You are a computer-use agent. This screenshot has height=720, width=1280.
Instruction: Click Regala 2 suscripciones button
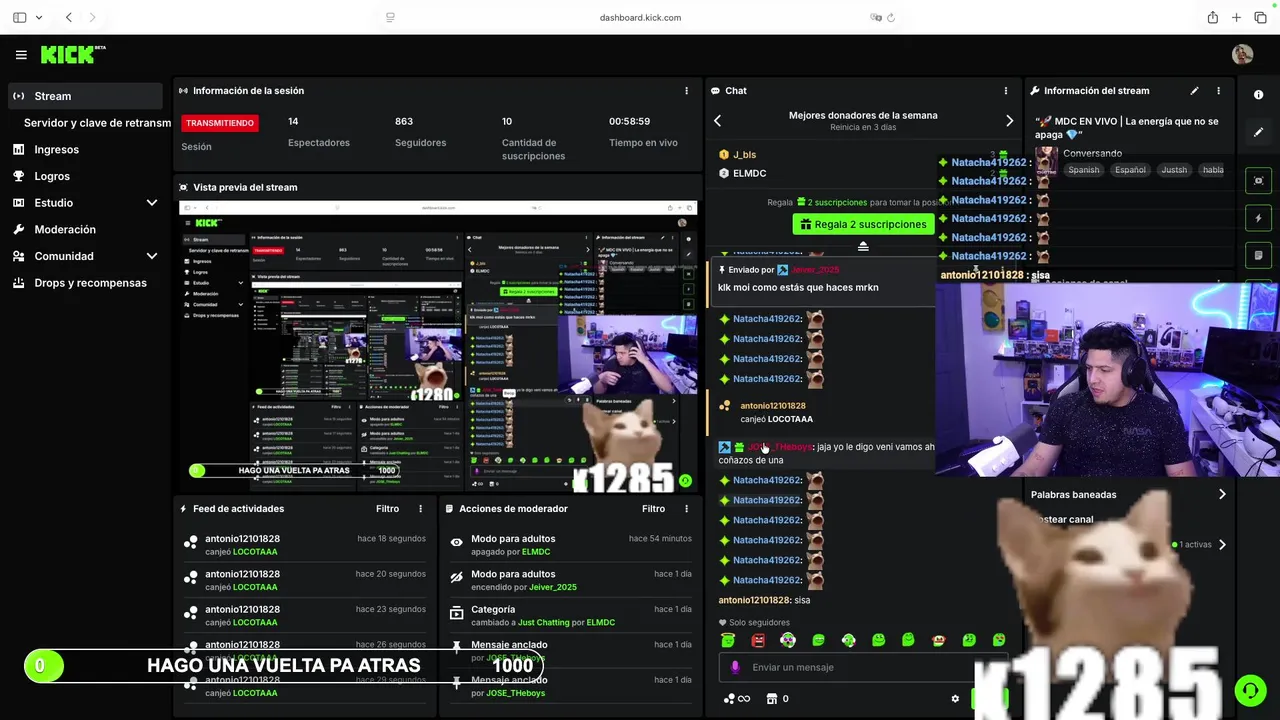pyautogui.click(x=863, y=224)
